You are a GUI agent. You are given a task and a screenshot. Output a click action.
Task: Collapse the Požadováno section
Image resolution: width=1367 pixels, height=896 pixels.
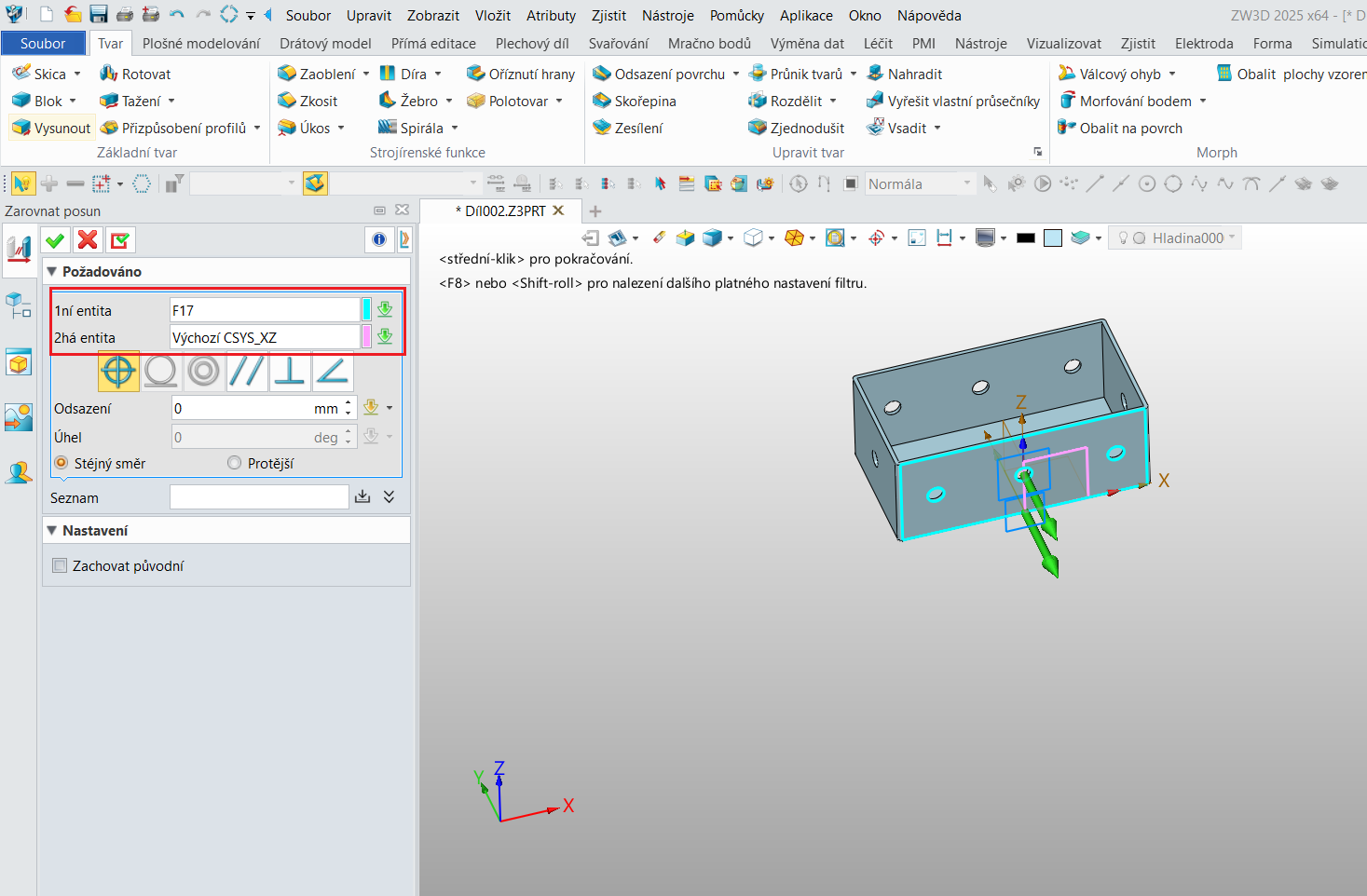(x=52, y=272)
